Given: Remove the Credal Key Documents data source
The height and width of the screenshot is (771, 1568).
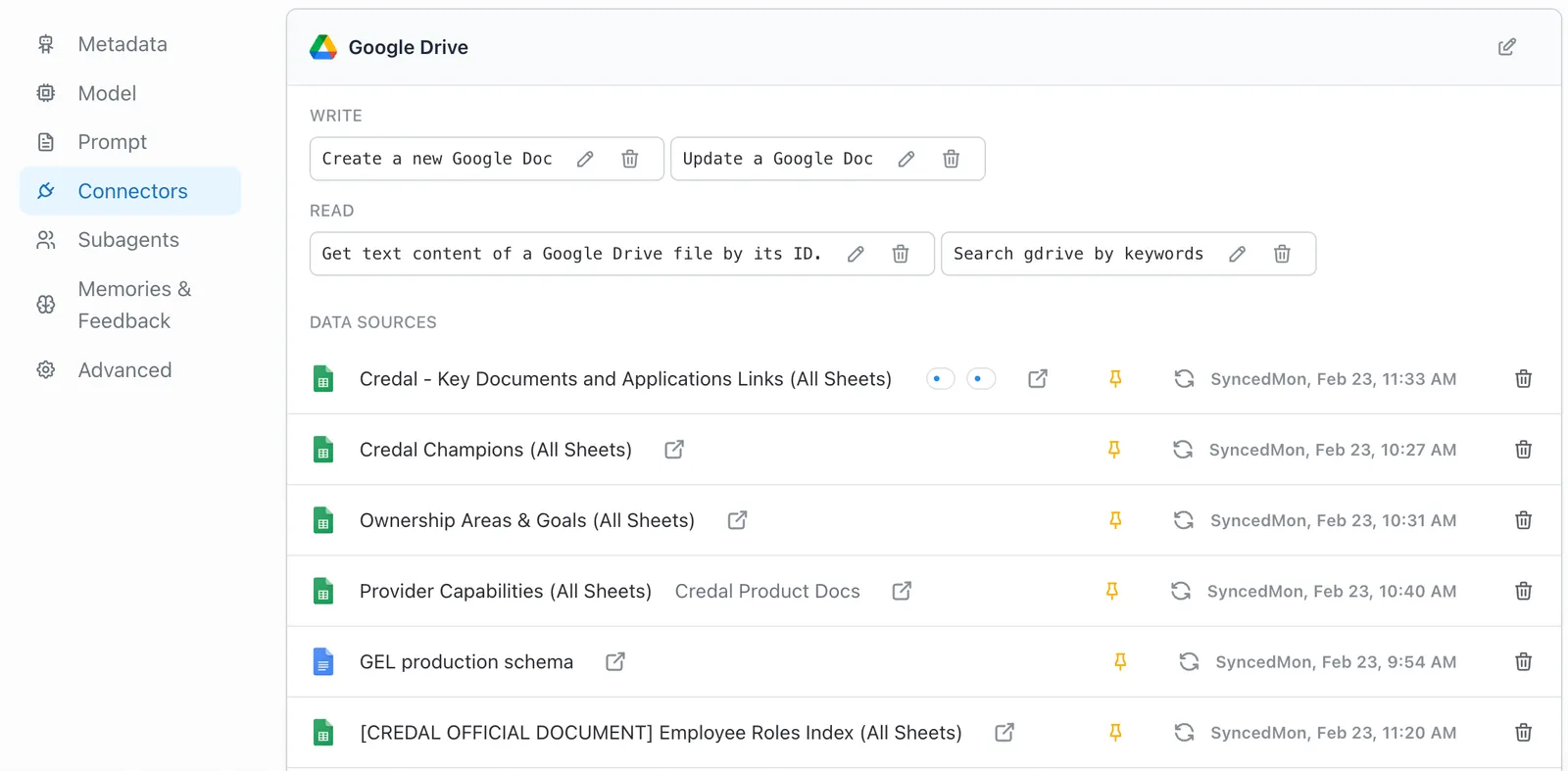Looking at the screenshot, I should 1523,379.
